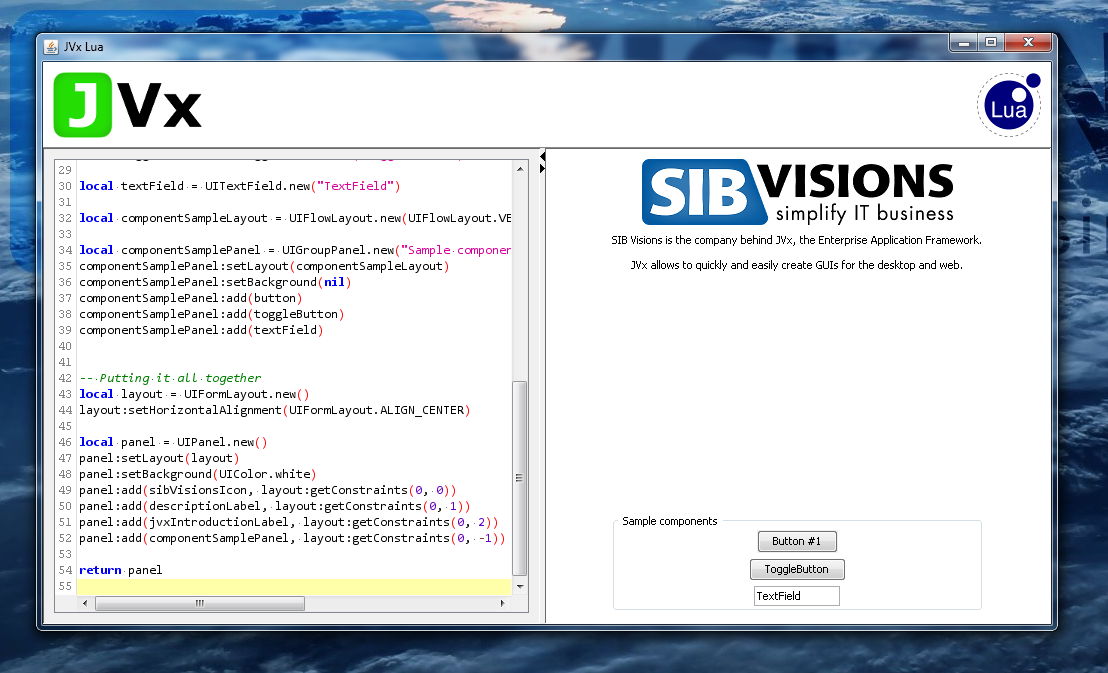Click the 'JVx Lua' window title text
1108x673 pixels.
pos(83,47)
